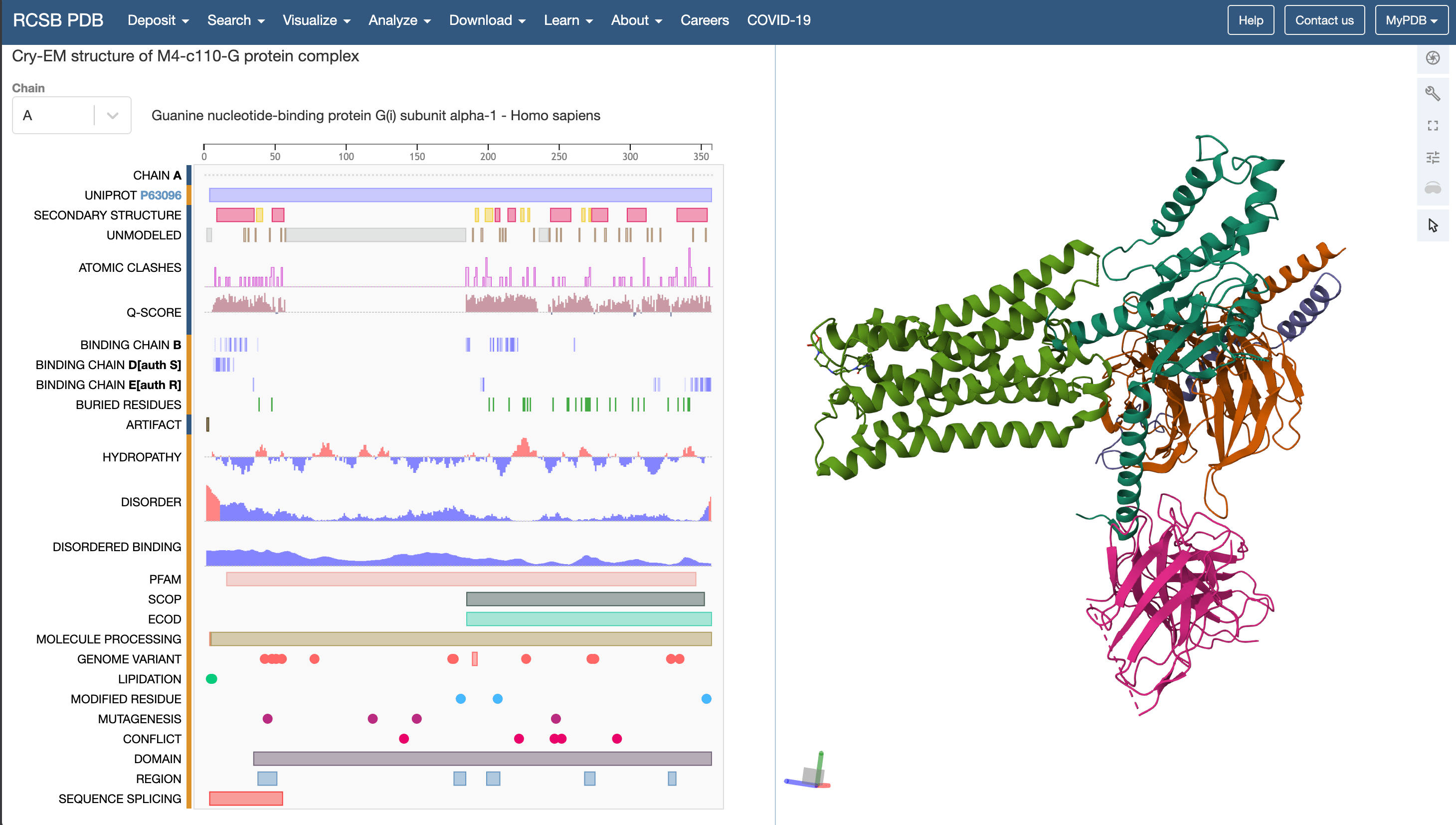
Task: Open the wrench controls panel icon
Action: click(x=1432, y=93)
